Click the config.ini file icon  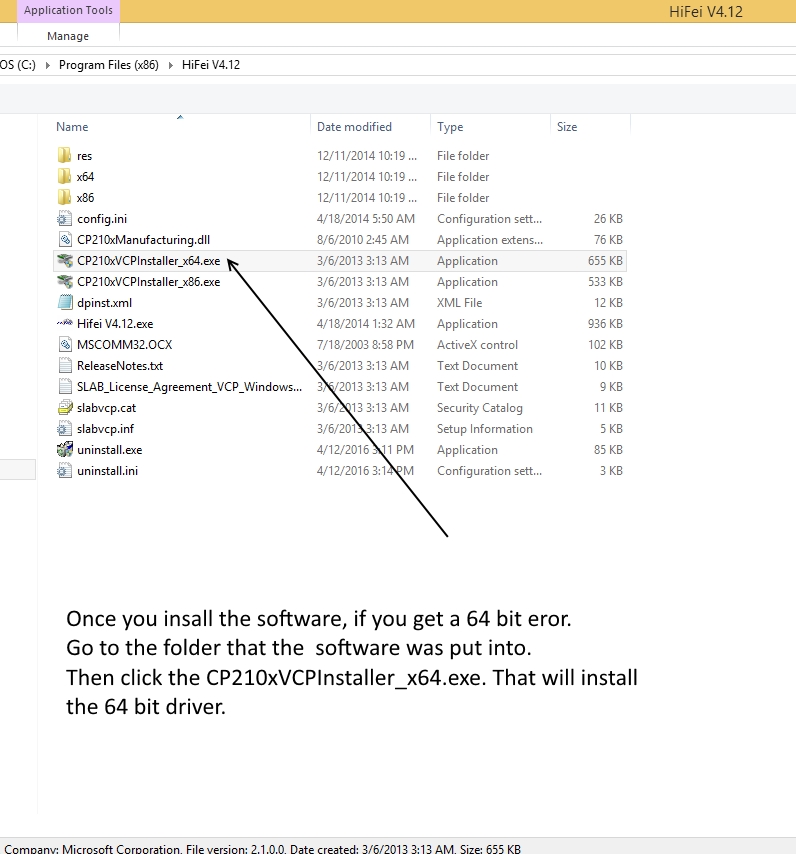pyautogui.click(x=64, y=218)
